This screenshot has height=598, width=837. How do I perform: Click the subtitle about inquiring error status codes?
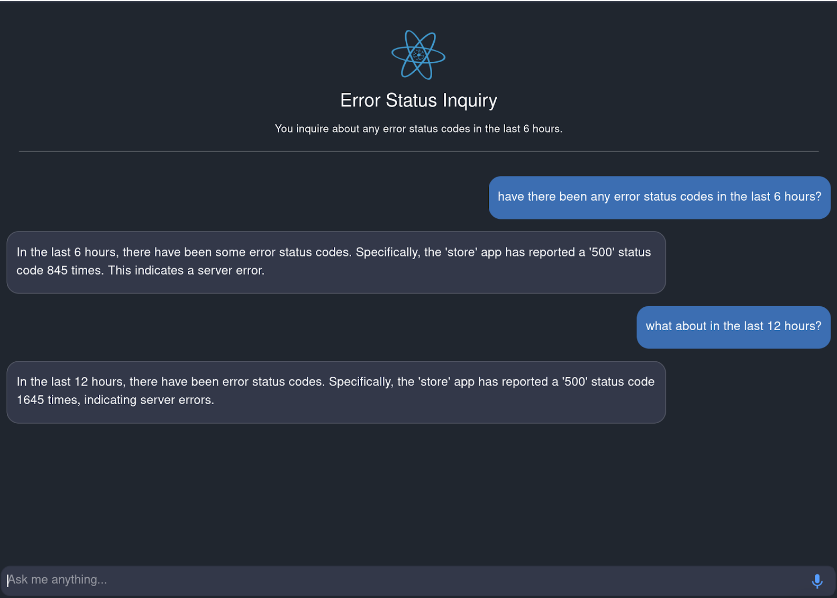click(418, 129)
